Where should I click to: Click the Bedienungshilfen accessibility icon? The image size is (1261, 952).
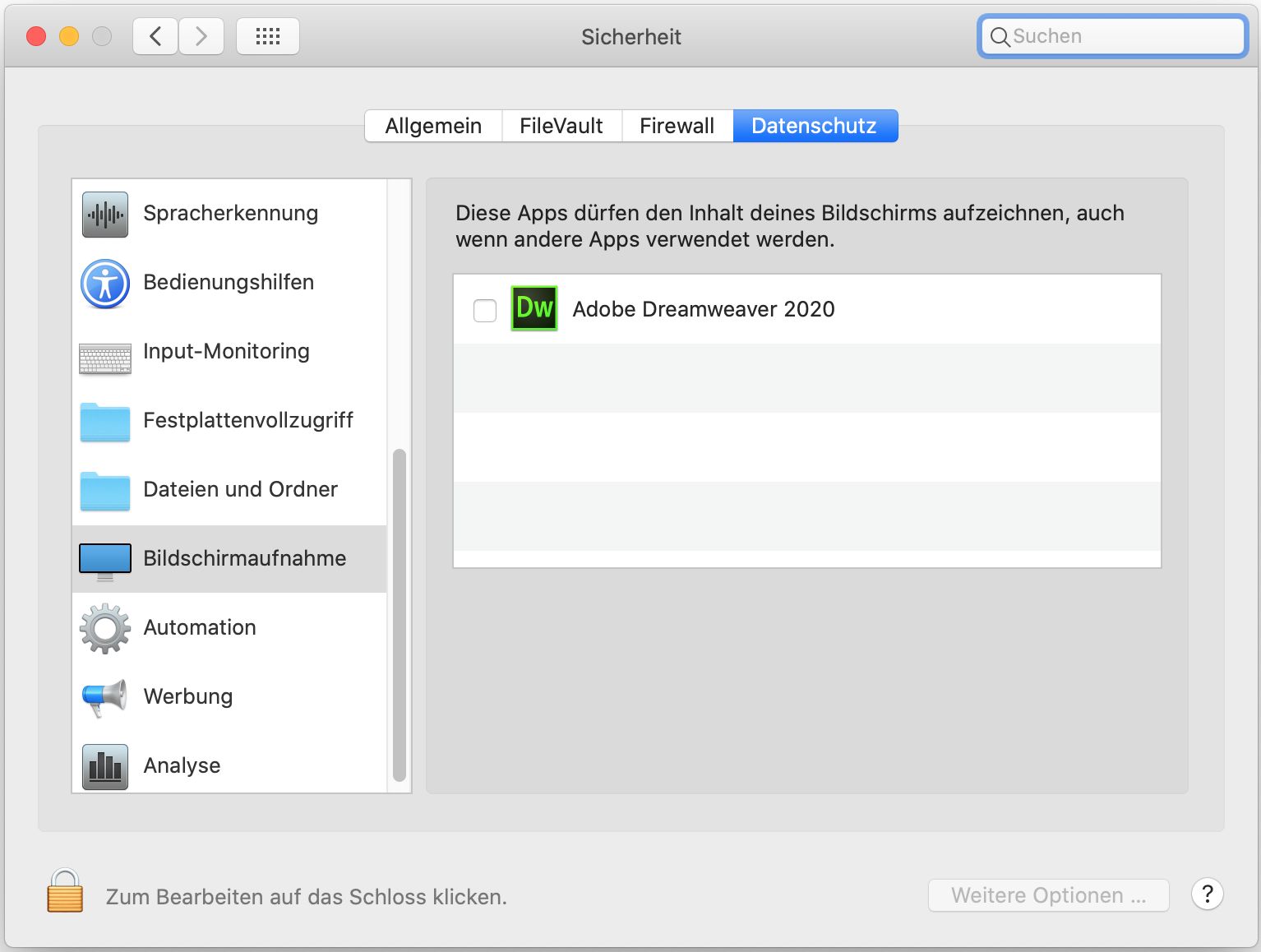(x=105, y=284)
